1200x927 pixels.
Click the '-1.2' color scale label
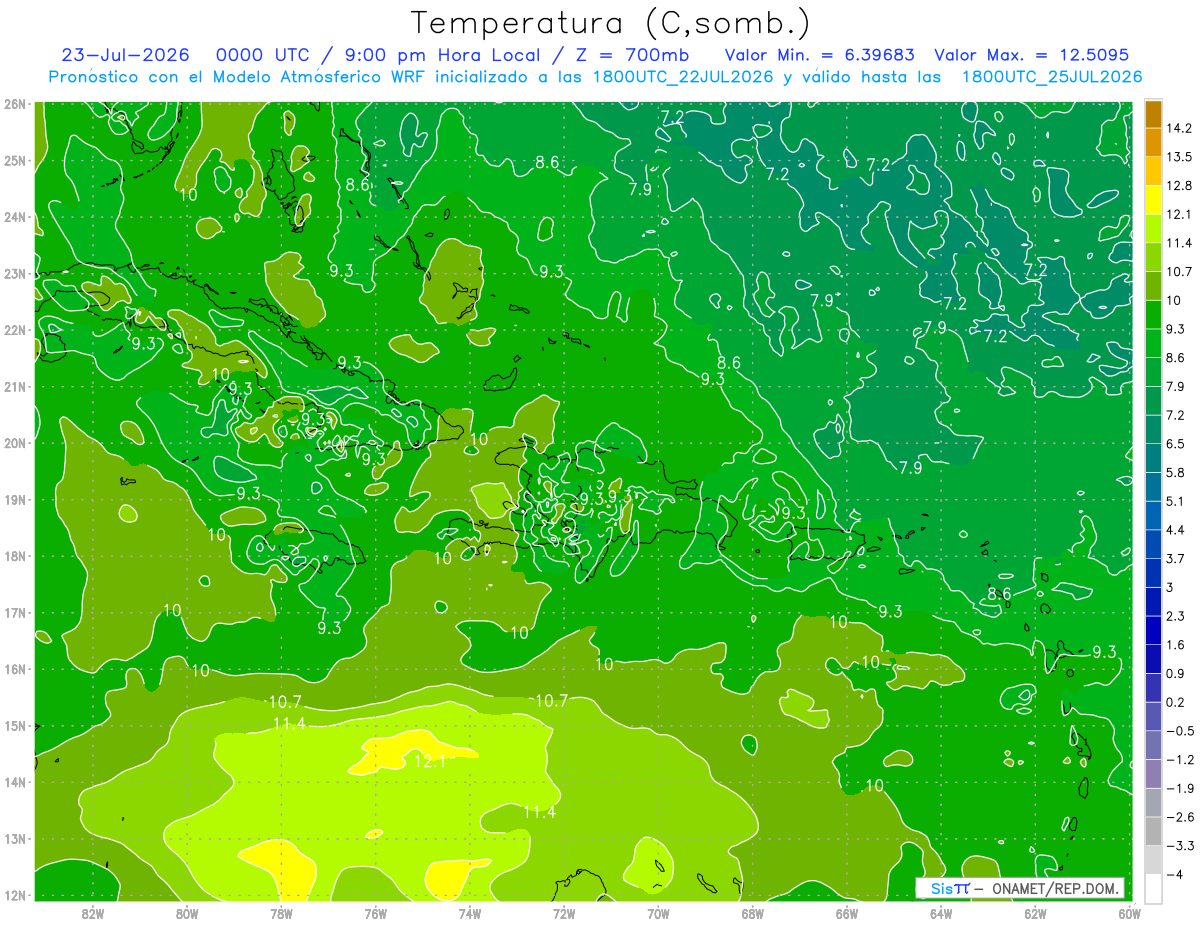[x=1180, y=760]
